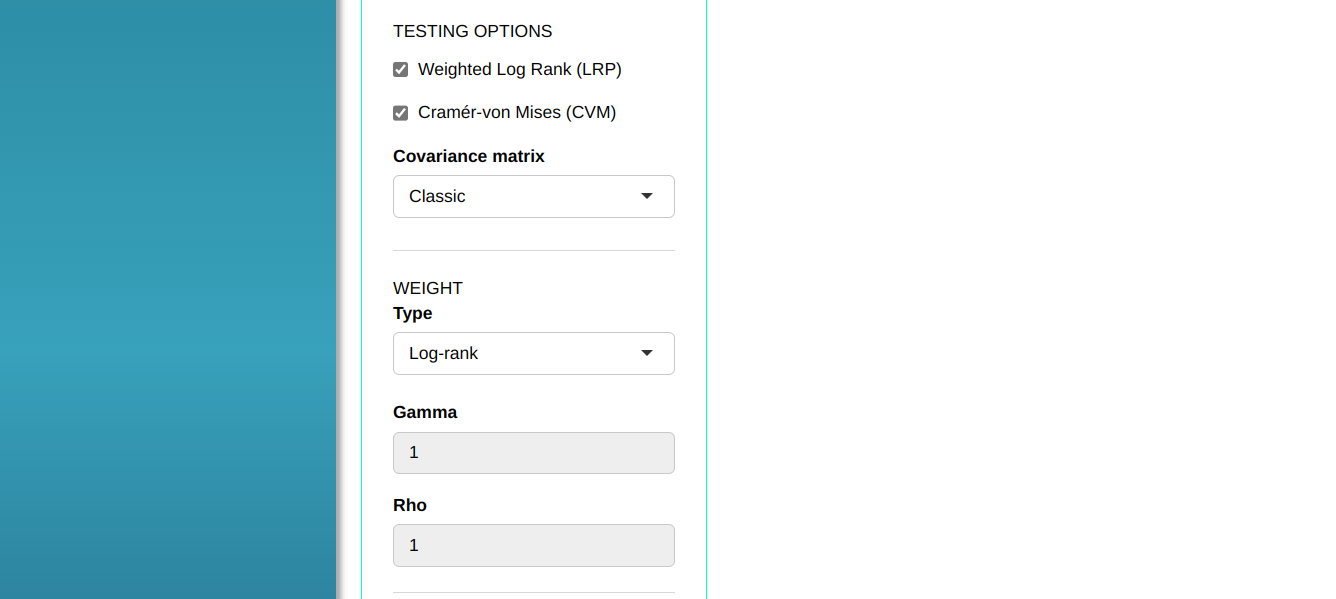Click the Covariance matrix label

(469, 156)
